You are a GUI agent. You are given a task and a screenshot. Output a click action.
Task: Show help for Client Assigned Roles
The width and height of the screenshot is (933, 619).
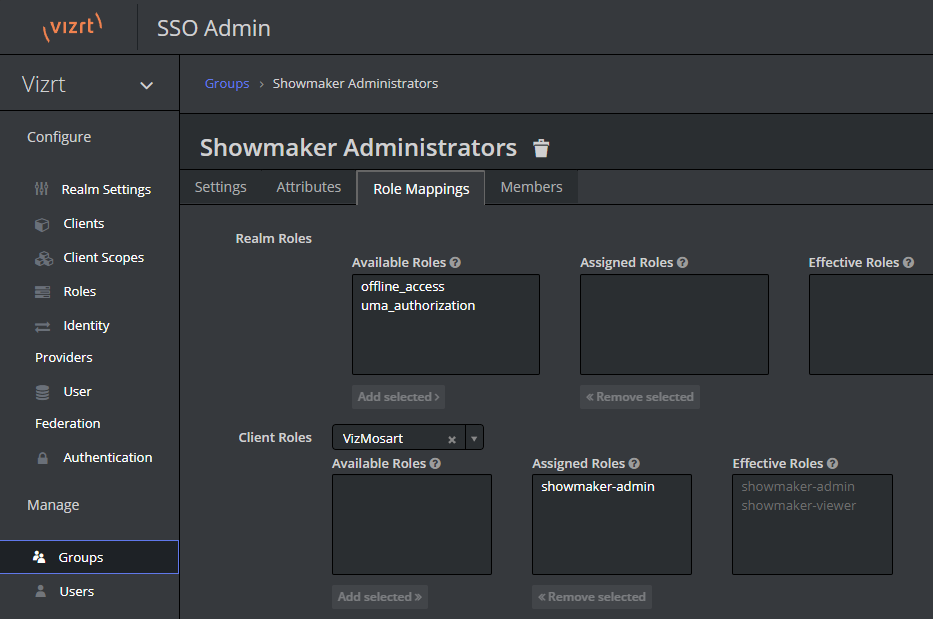pos(634,463)
